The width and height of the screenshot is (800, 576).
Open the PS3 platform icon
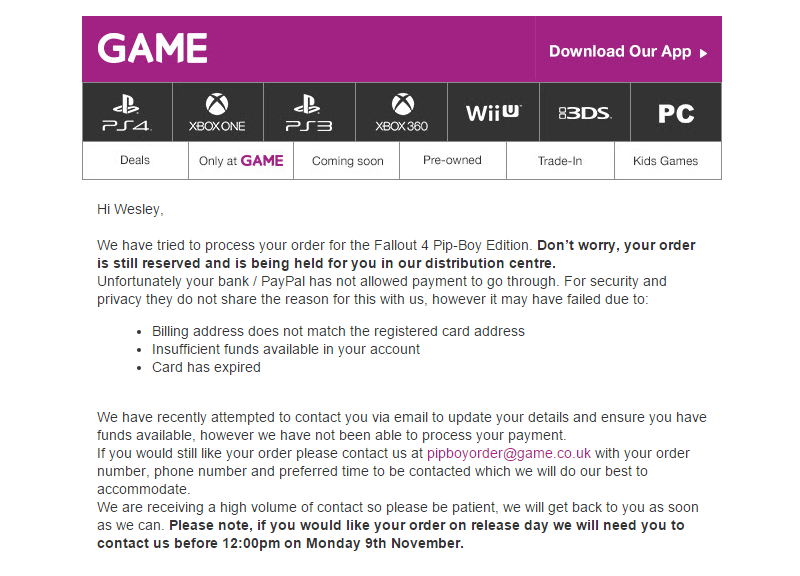pyautogui.click(x=309, y=112)
